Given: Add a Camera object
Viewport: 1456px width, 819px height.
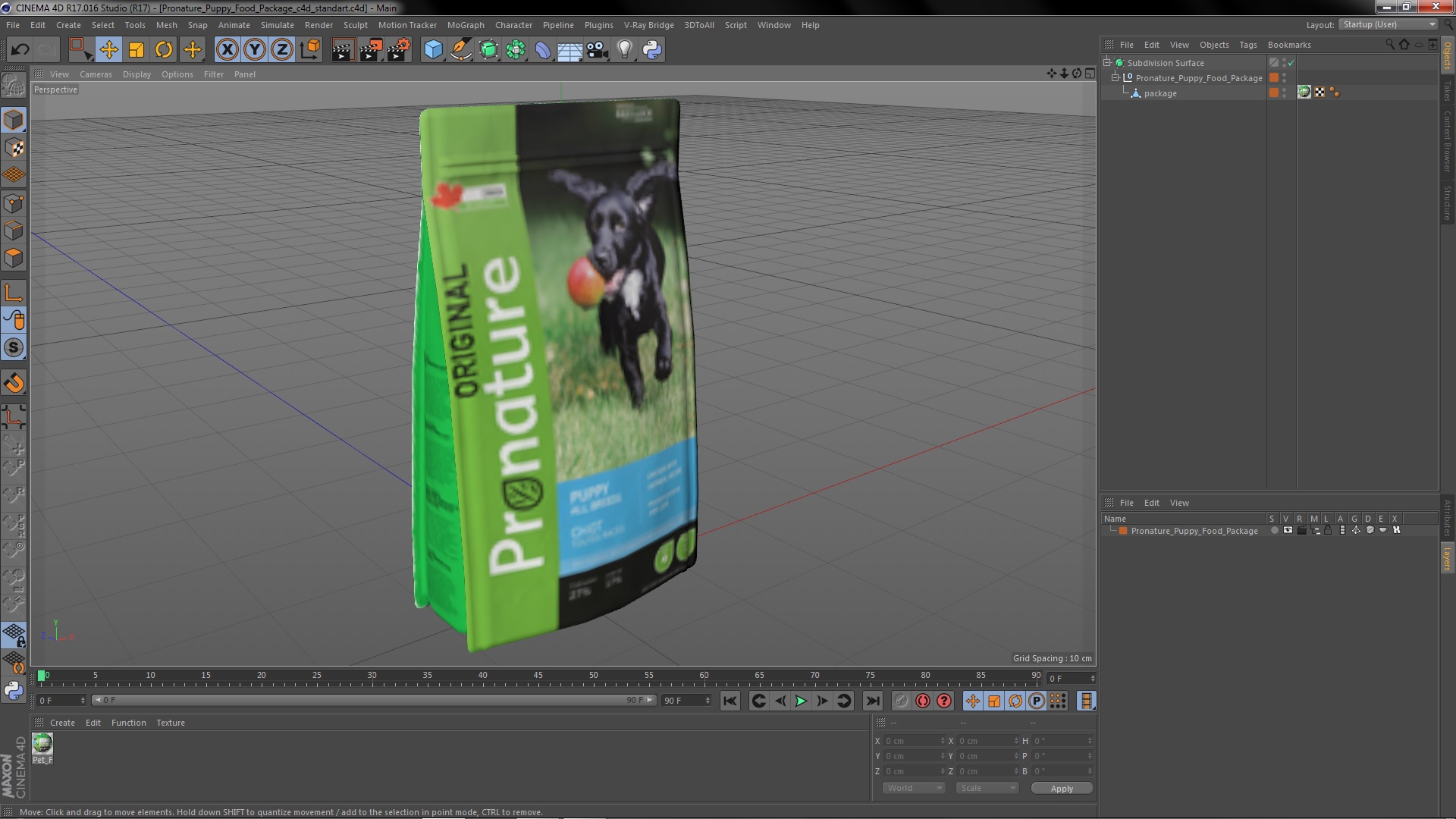Looking at the screenshot, I should (x=598, y=50).
